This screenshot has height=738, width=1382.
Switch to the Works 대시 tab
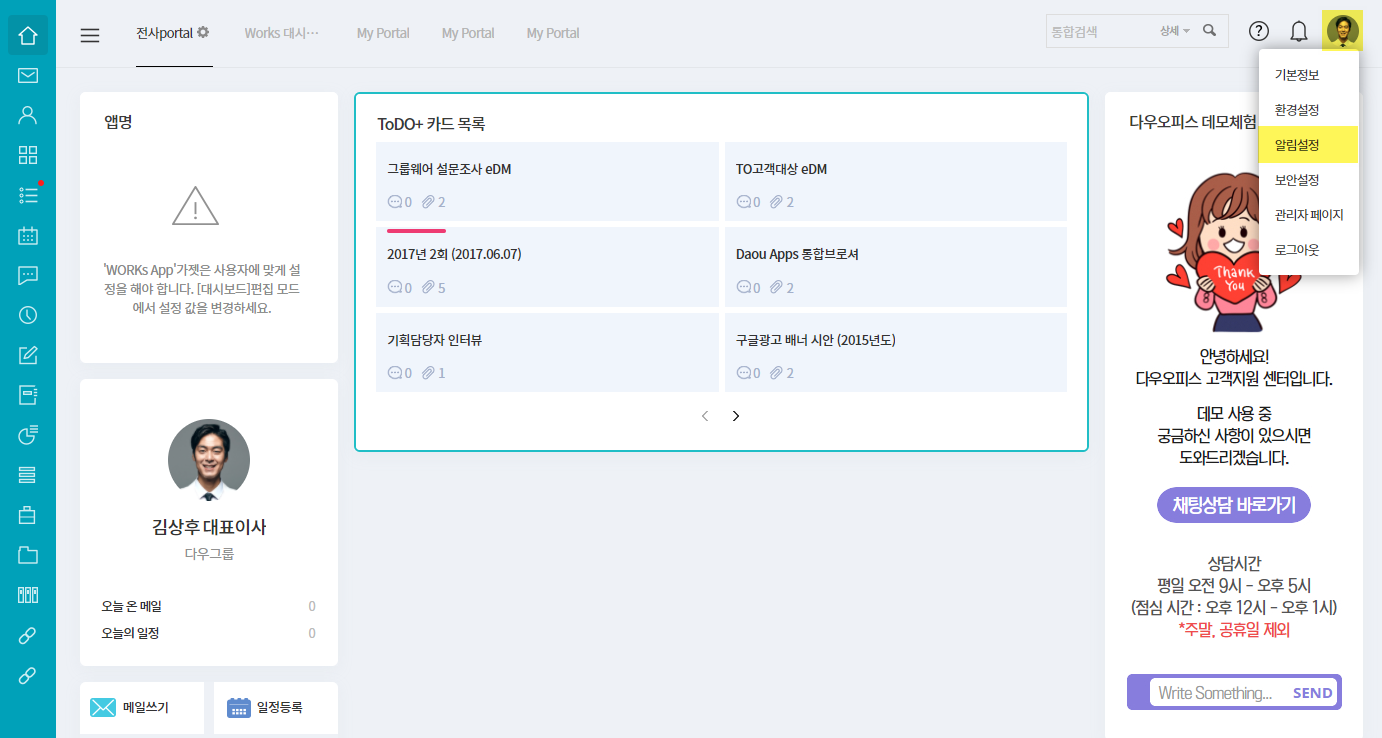pos(281,33)
